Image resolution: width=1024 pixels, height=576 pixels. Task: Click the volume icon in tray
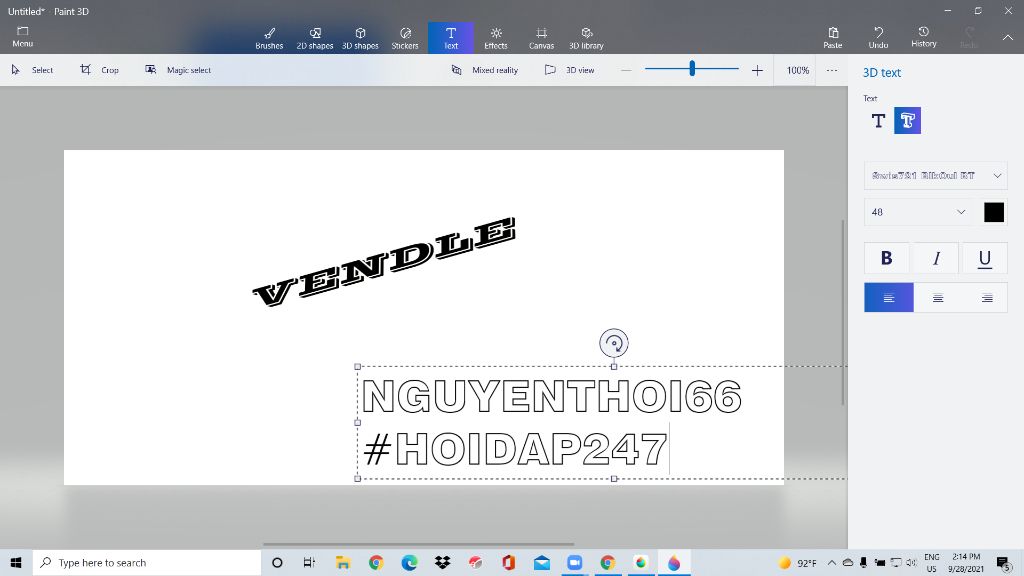point(910,562)
